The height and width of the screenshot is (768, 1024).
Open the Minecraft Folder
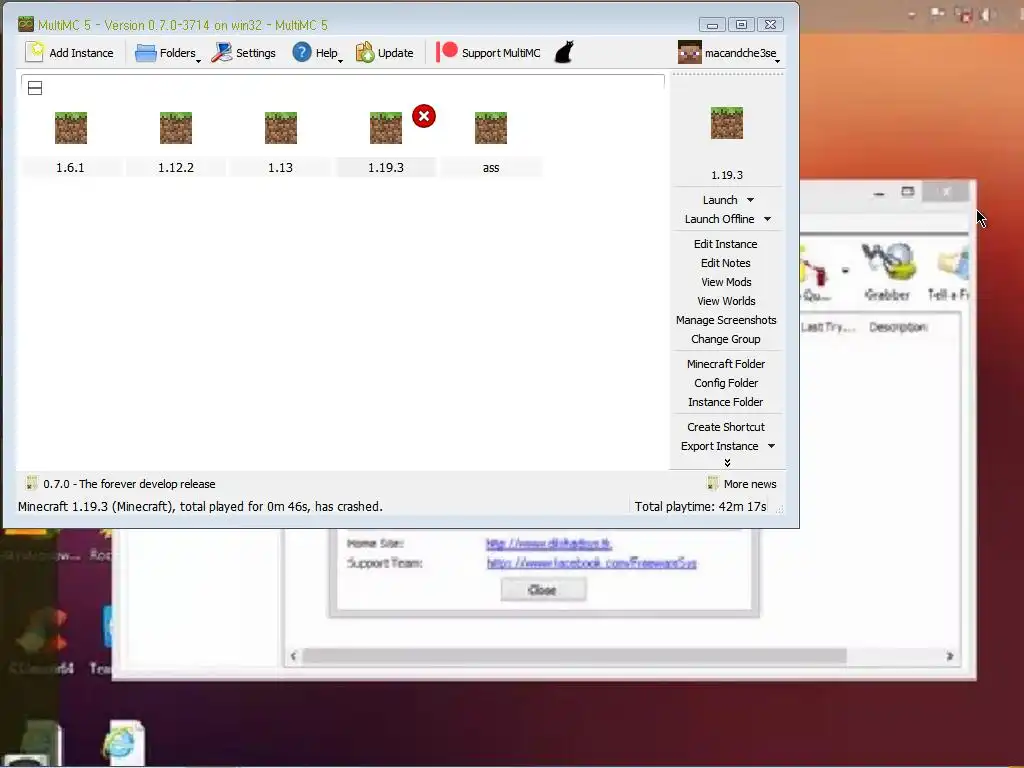726,363
